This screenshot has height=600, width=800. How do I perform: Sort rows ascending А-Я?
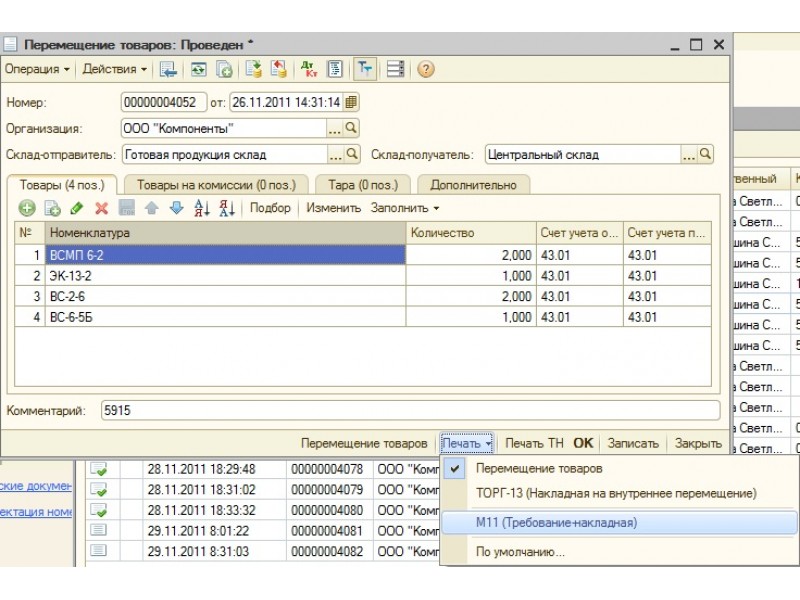point(202,208)
